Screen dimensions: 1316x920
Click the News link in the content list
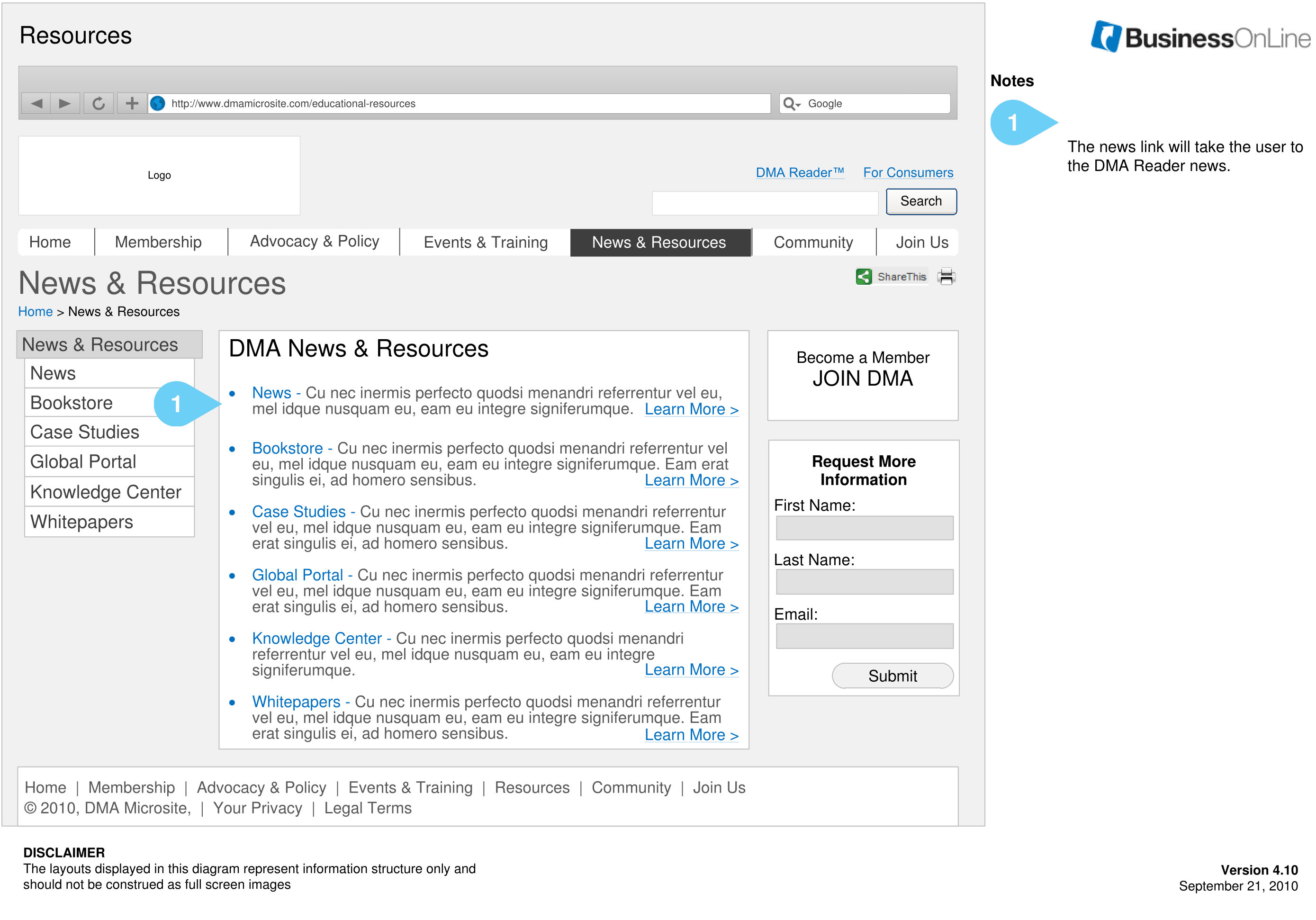point(272,393)
